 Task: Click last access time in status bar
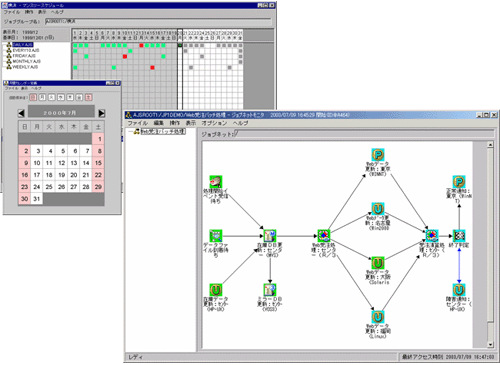[448, 357]
